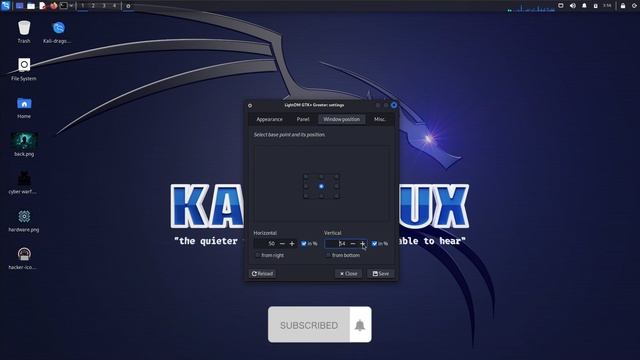Image resolution: width=640 pixels, height=360 pixels.
Task: Select the center base point radio
Action: point(321,186)
